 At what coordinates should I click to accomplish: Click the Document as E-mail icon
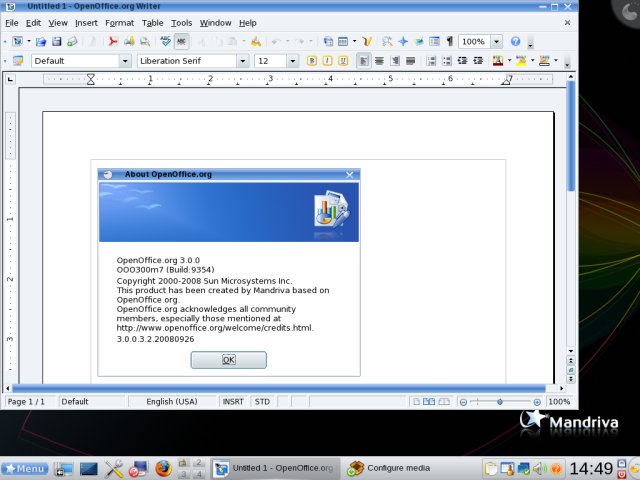pyautogui.click(x=72, y=41)
